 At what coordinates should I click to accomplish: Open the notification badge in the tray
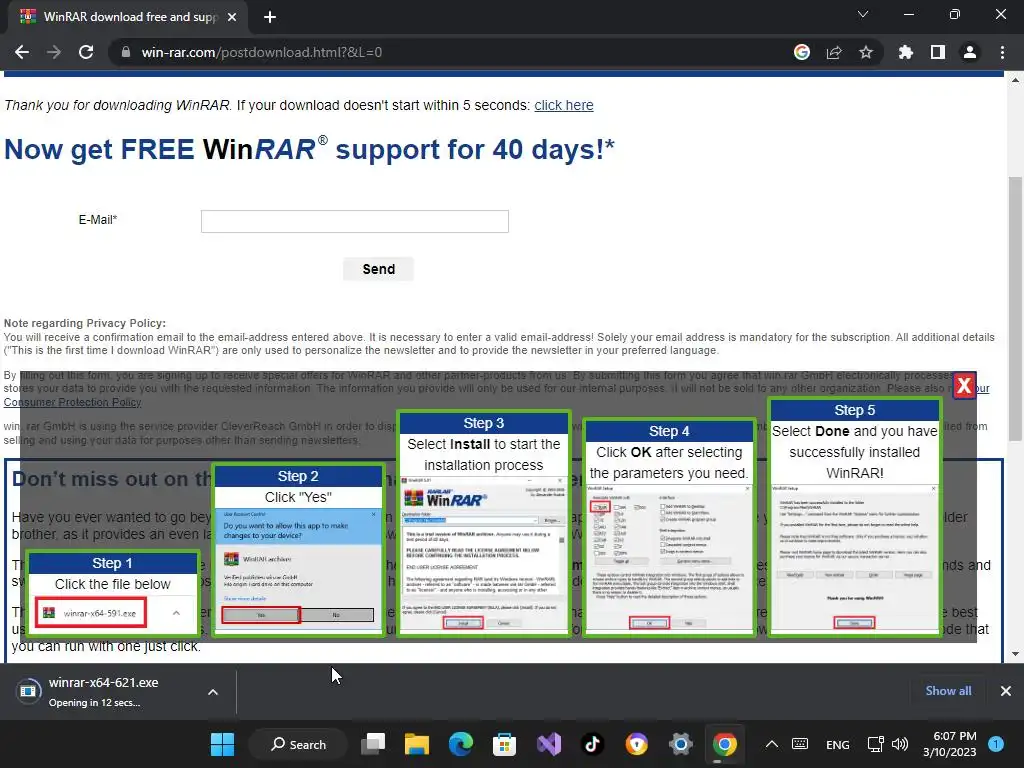click(x=996, y=744)
